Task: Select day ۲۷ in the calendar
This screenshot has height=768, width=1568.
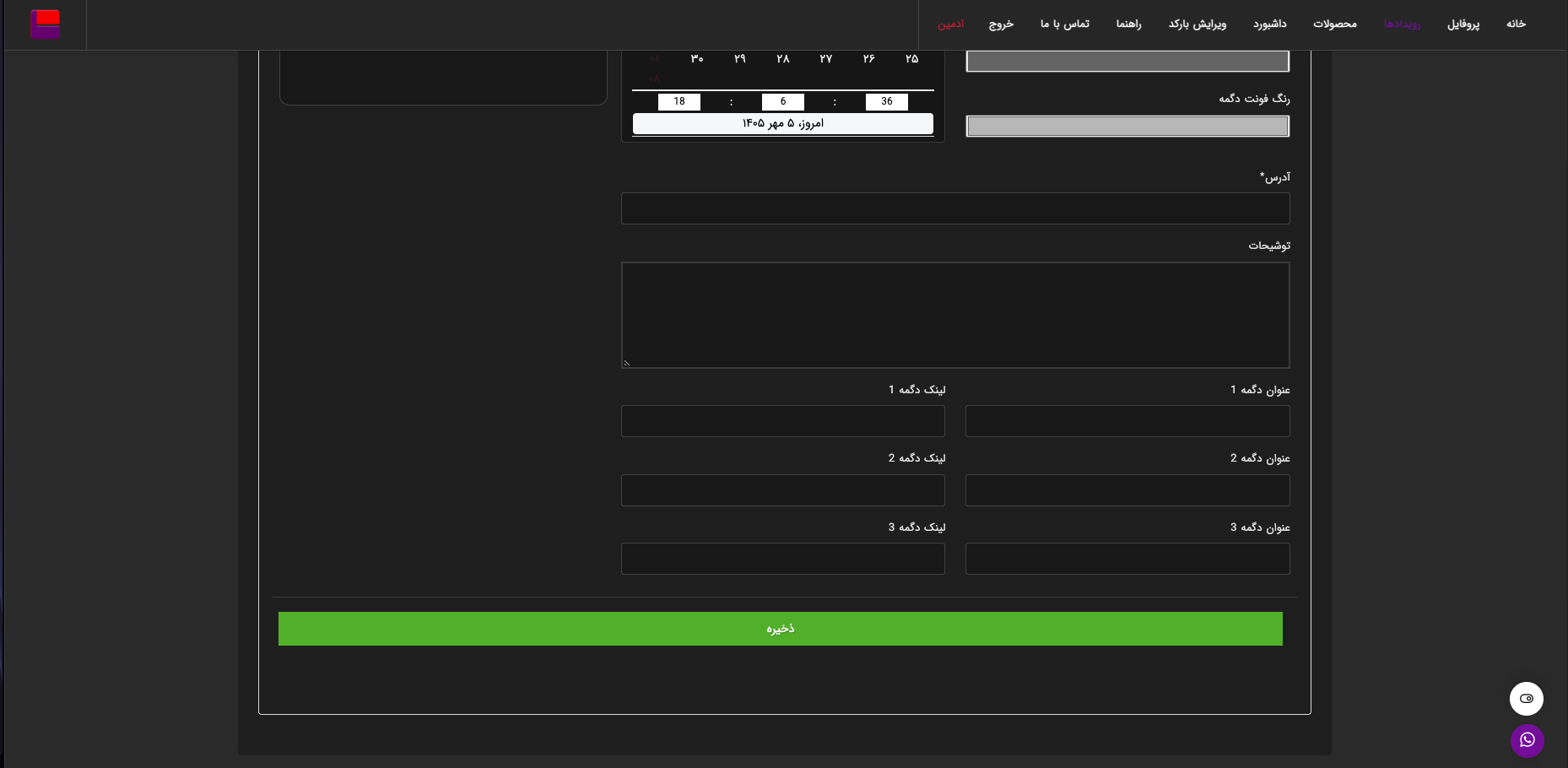Action: coord(825,59)
